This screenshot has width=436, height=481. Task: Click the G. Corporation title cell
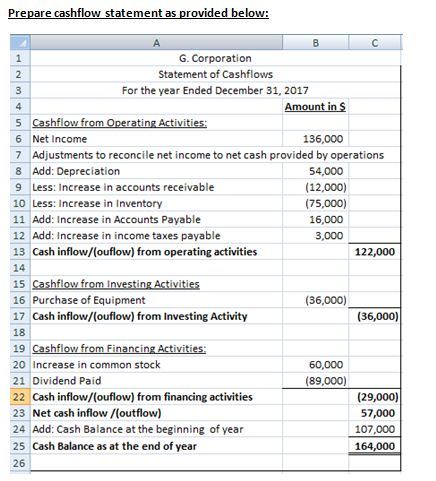click(x=215, y=58)
